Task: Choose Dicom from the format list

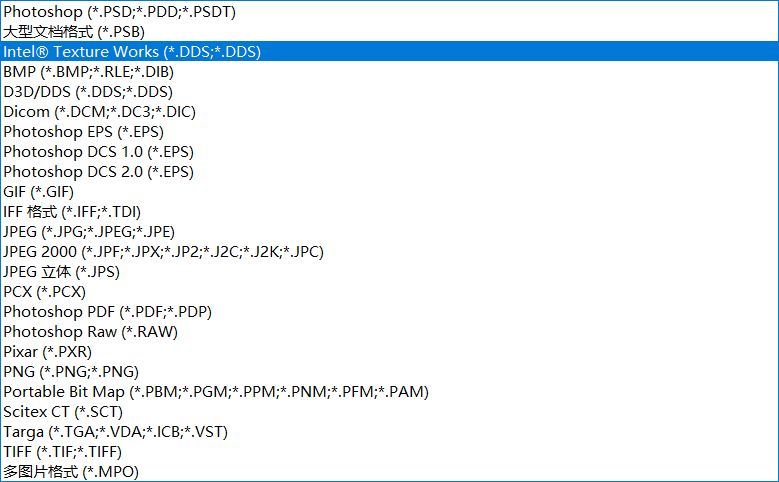Action: pyautogui.click(x=99, y=112)
